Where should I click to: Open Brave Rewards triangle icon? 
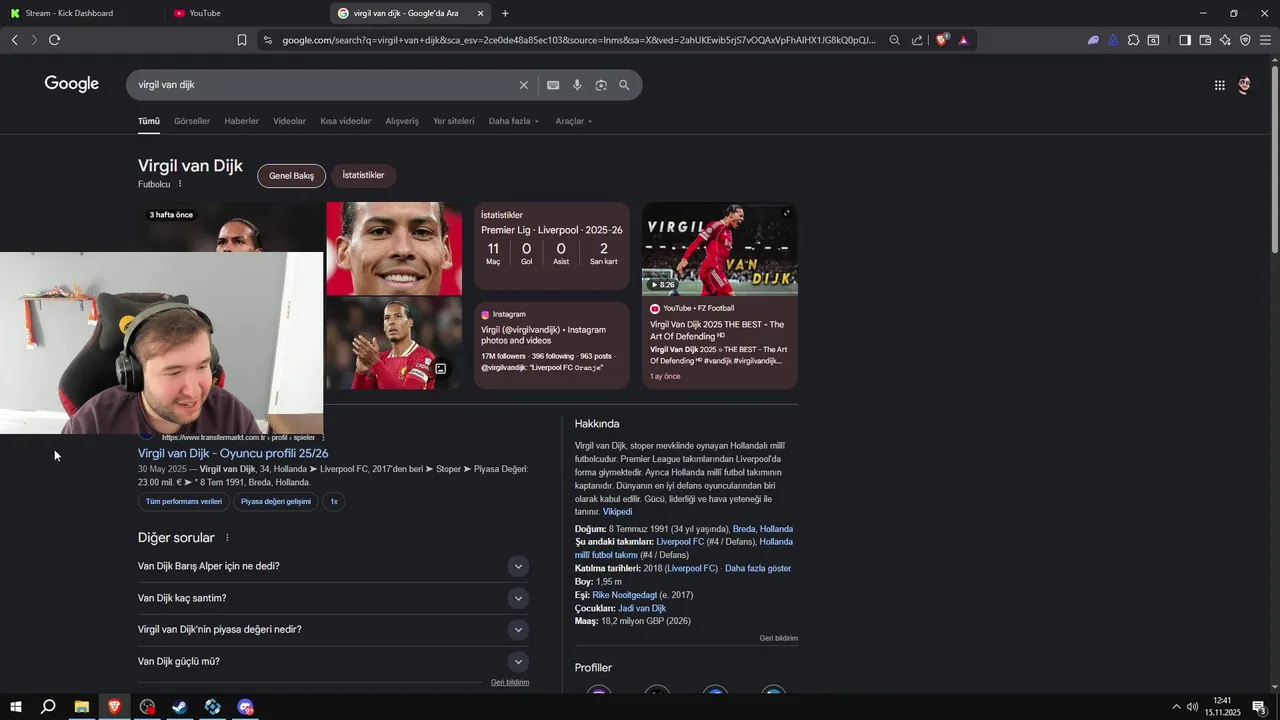click(963, 40)
